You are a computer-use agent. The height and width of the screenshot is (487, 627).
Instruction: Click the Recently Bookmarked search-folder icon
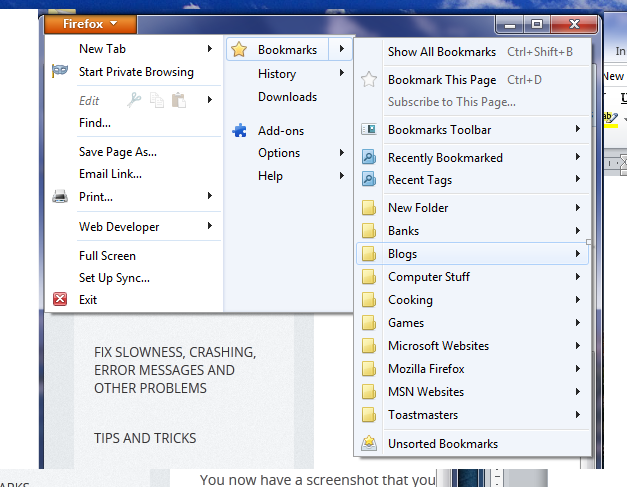tap(369, 157)
